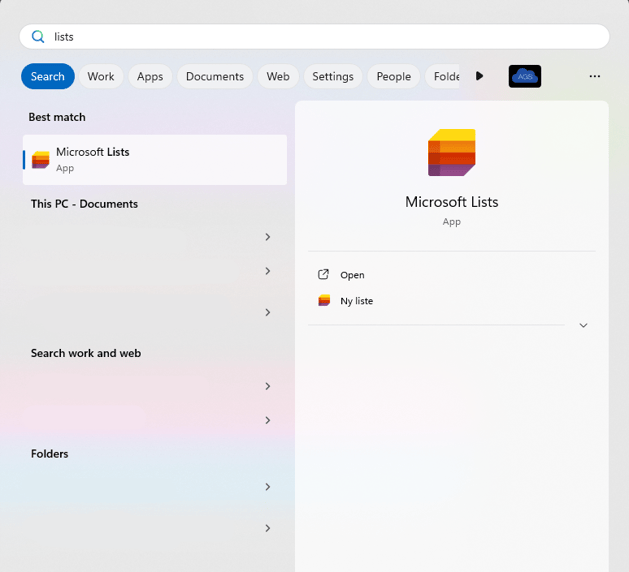Click the Best match heading
This screenshot has height=572, width=629.
click(x=57, y=117)
